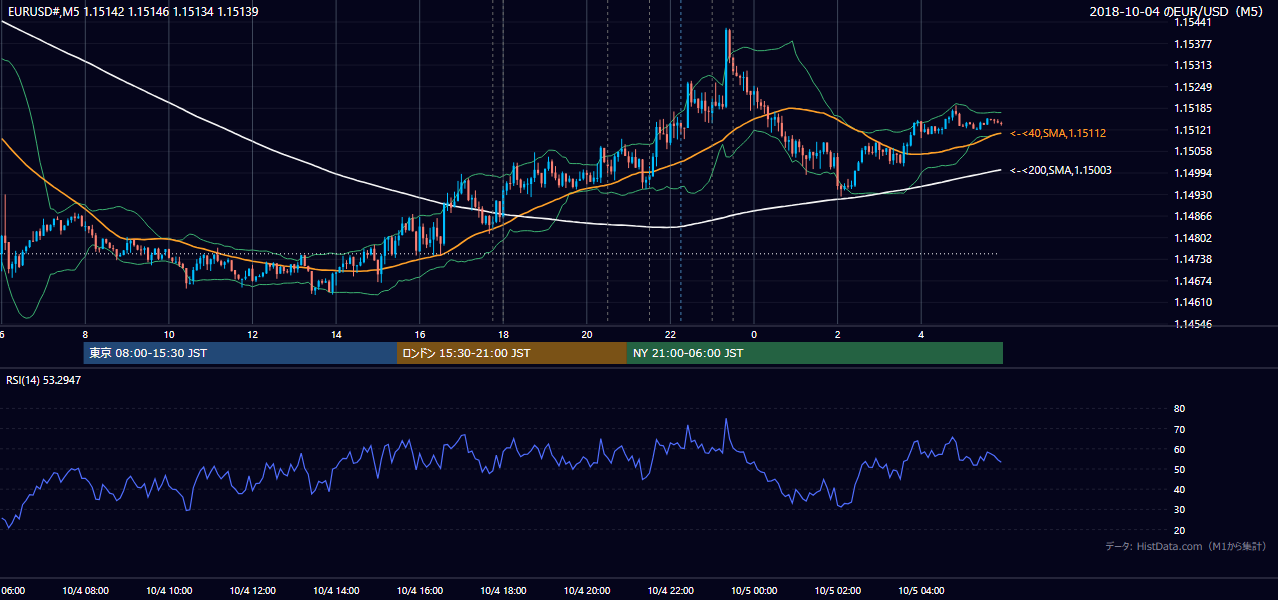Click the bottom time label 10/4 20:00

(x=587, y=591)
